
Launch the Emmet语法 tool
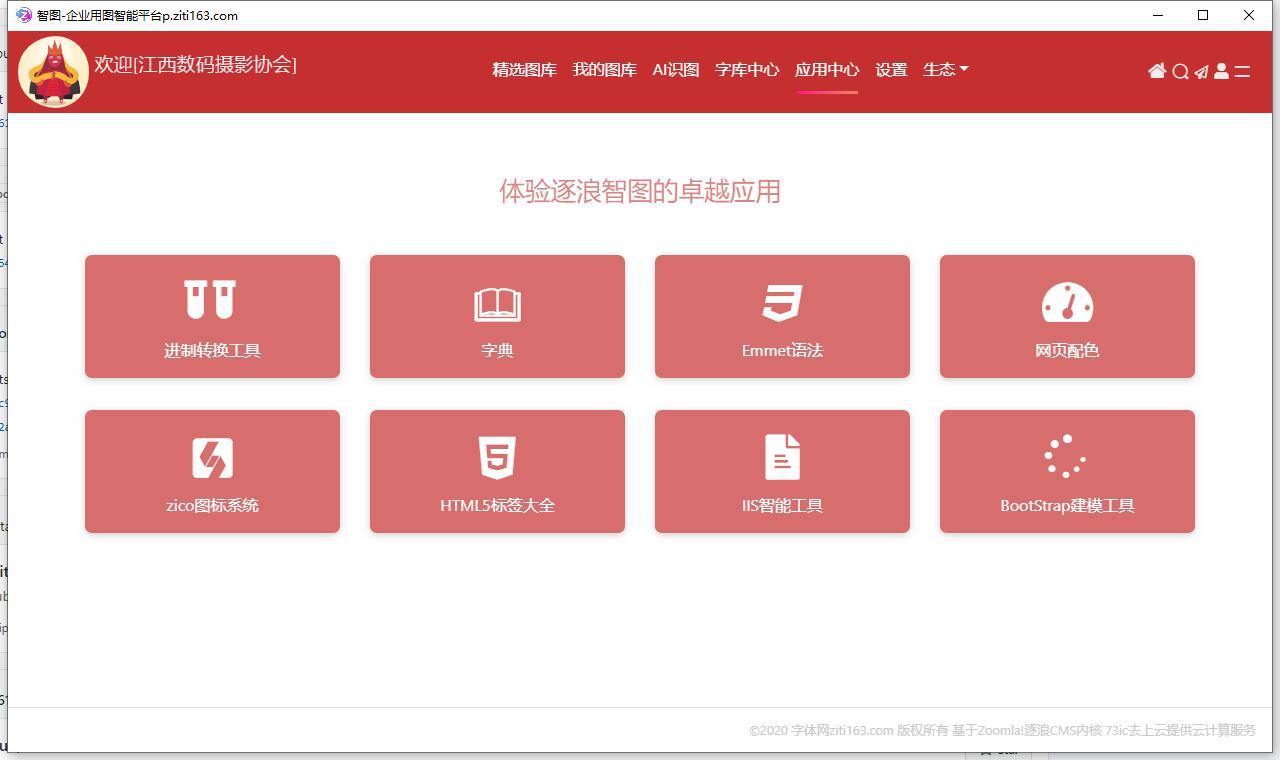click(x=782, y=316)
